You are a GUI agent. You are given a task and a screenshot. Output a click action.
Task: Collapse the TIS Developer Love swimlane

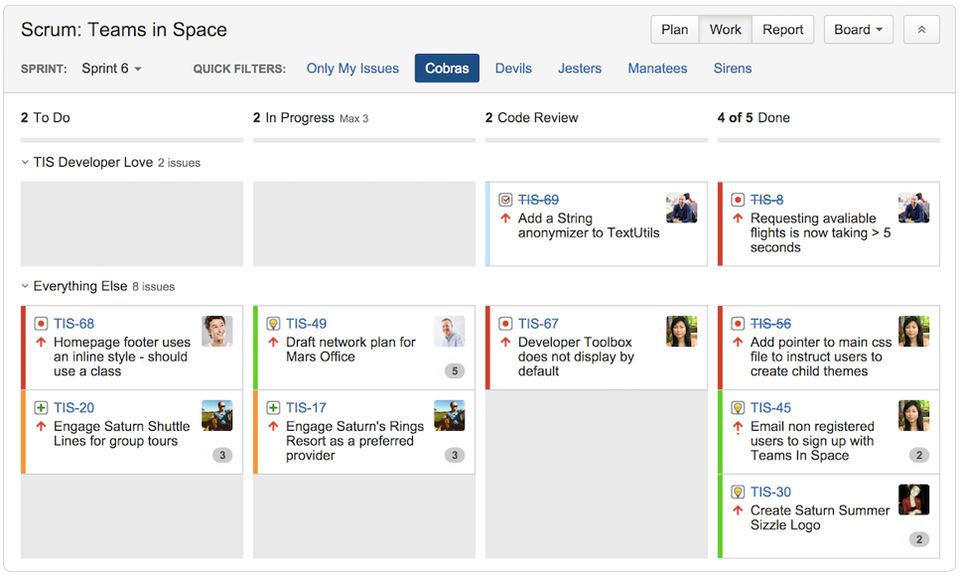click(25, 162)
